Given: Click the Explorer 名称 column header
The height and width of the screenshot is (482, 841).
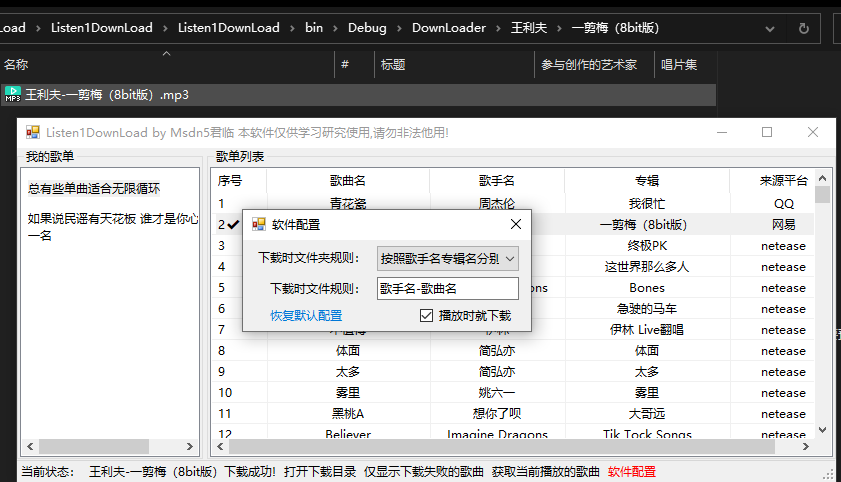Looking at the screenshot, I should (x=166, y=65).
